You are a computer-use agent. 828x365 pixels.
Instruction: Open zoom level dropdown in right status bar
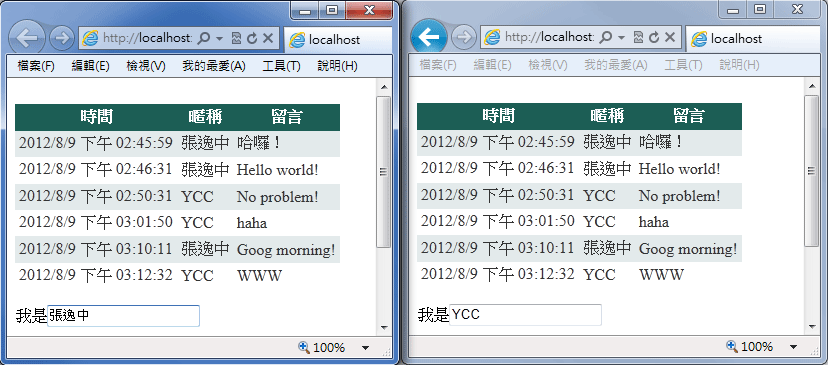tap(793, 347)
